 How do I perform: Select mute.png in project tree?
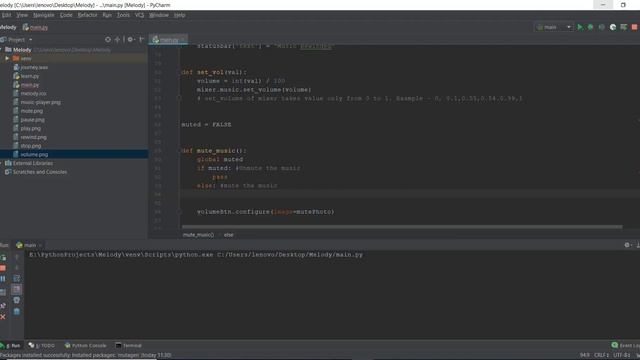click(x=28, y=111)
